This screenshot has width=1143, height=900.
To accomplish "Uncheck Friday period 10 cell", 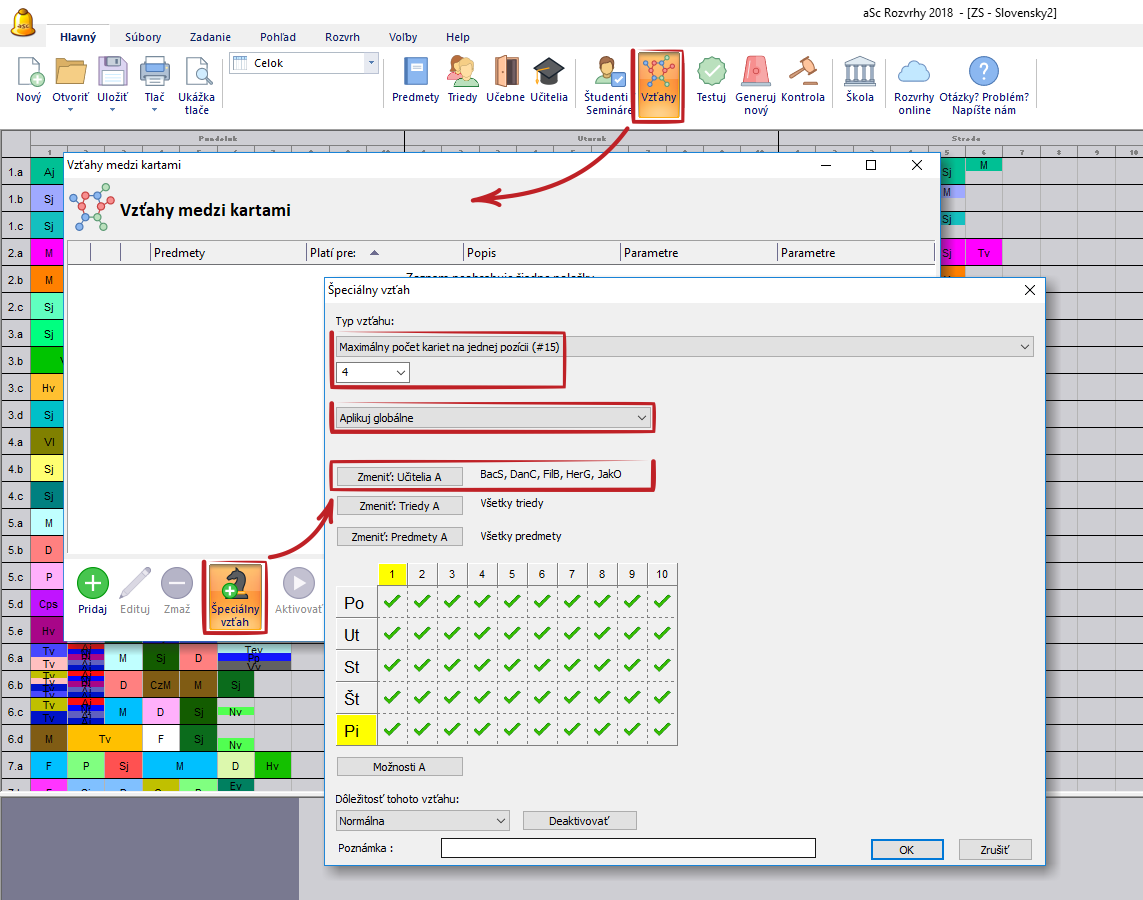I will 662,730.
